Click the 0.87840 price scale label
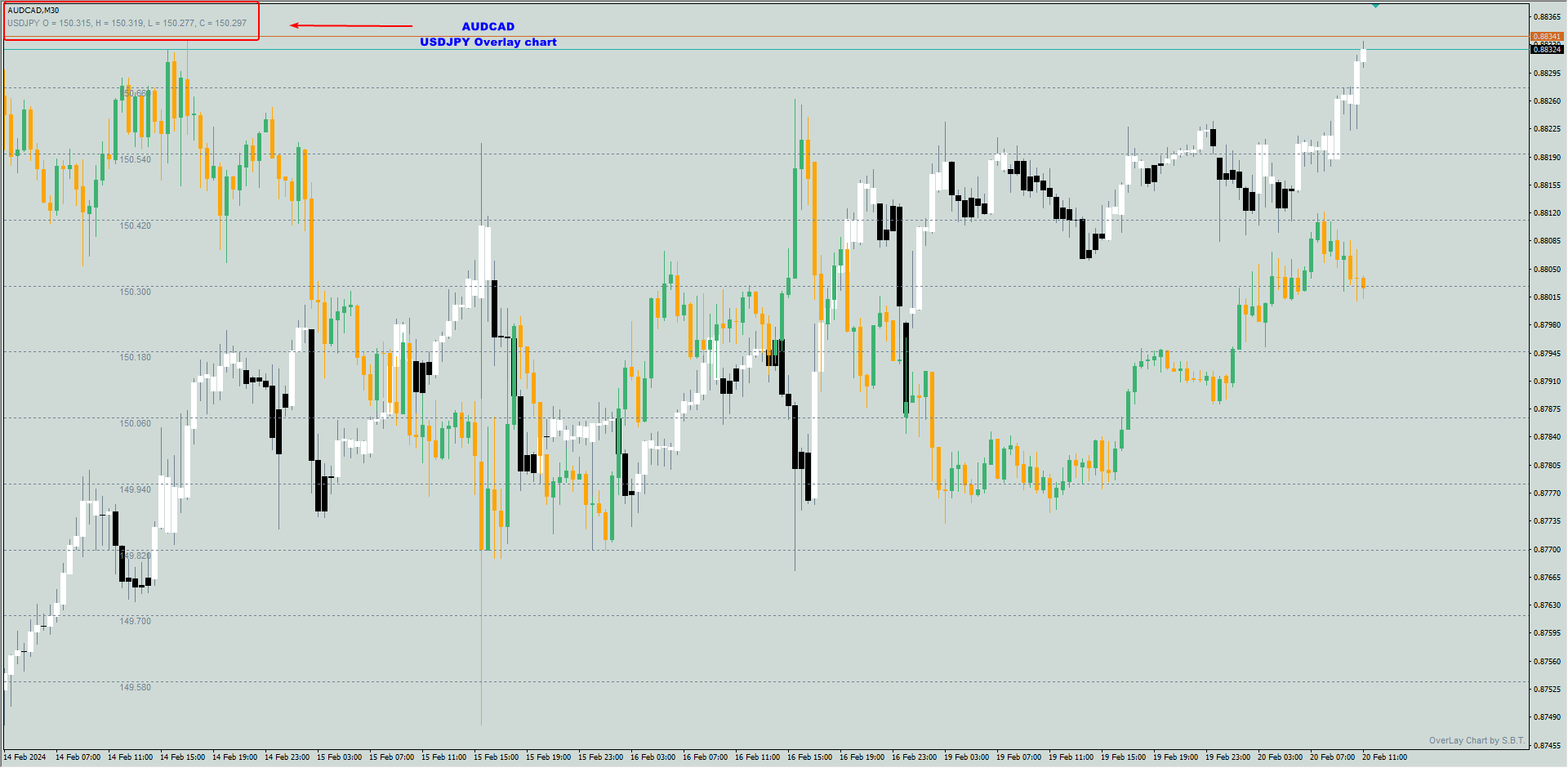Image resolution: width=1568 pixels, height=768 pixels. point(1548,437)
